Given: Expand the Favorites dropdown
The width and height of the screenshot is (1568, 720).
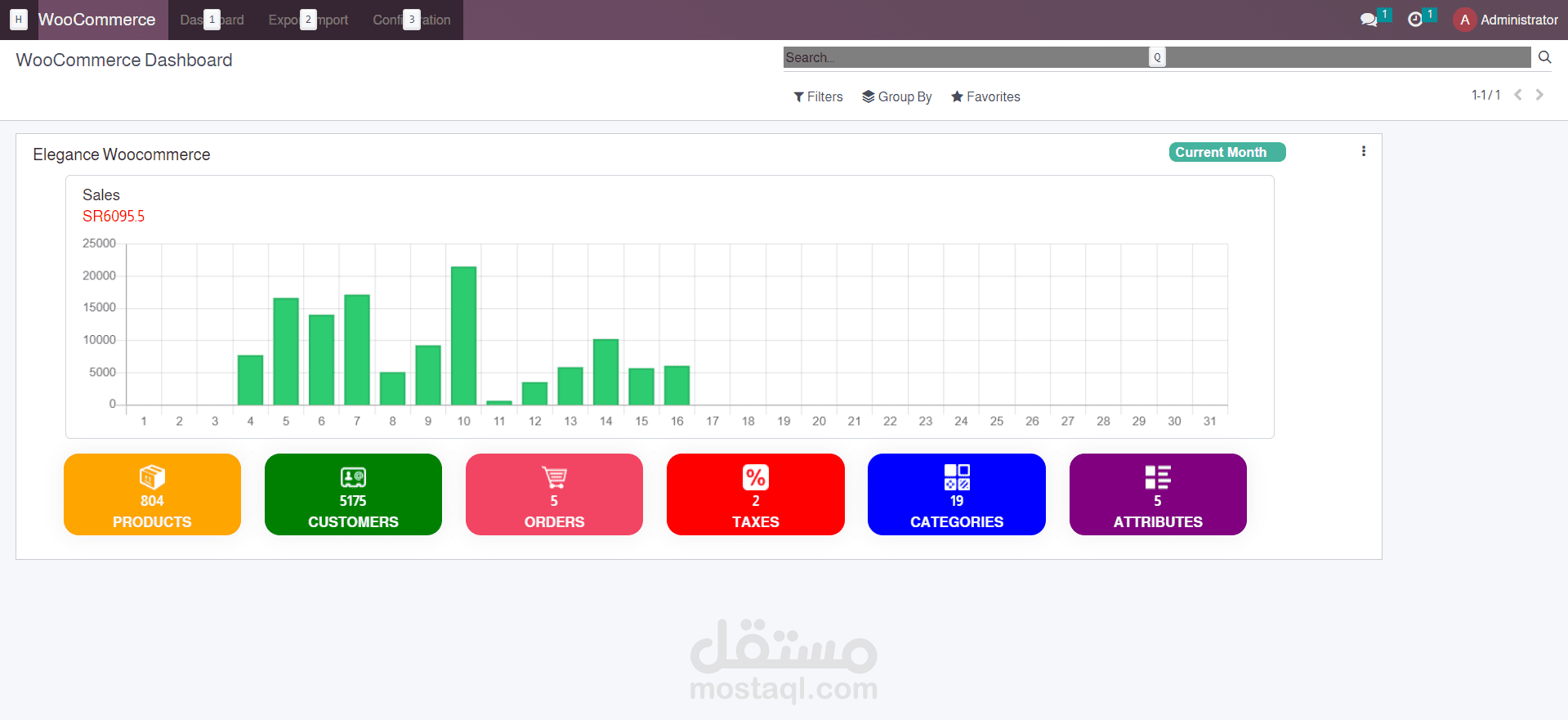Looking at the screenshot, I should click(985, 96).
